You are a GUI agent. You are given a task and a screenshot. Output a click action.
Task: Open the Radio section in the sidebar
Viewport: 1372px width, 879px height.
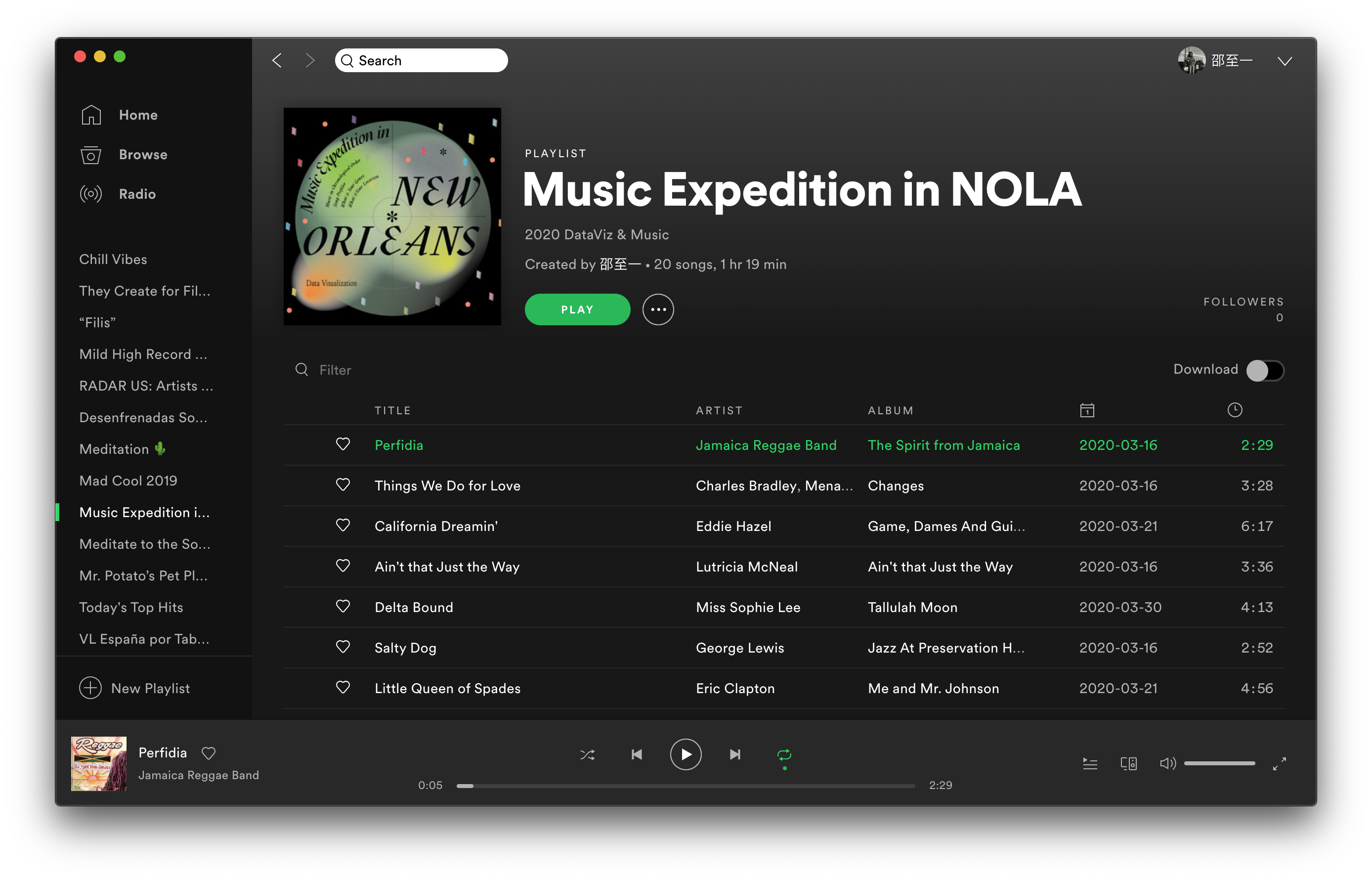[137, 194]
